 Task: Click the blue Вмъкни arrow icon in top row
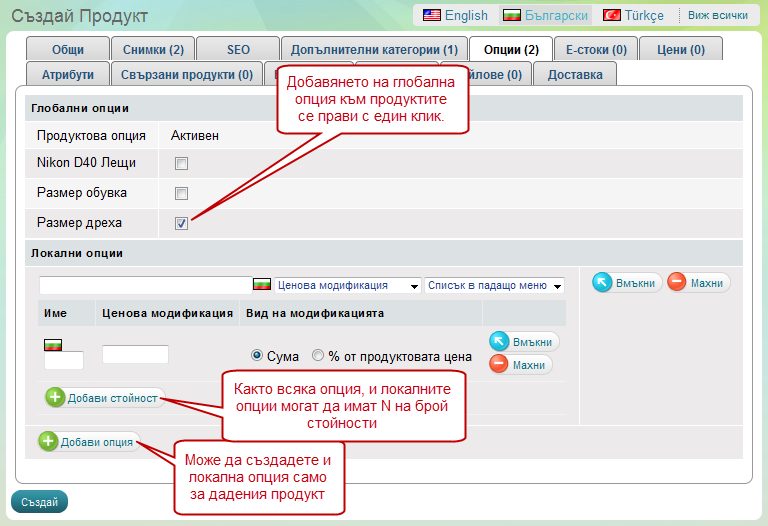(603, 283)
